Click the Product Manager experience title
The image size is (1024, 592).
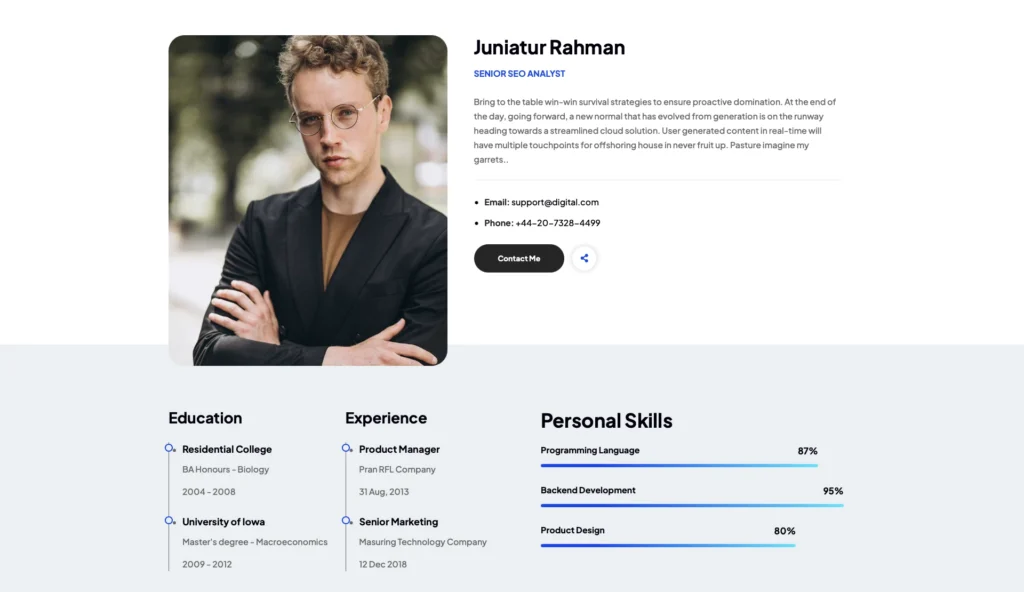(x=399, y=449)
